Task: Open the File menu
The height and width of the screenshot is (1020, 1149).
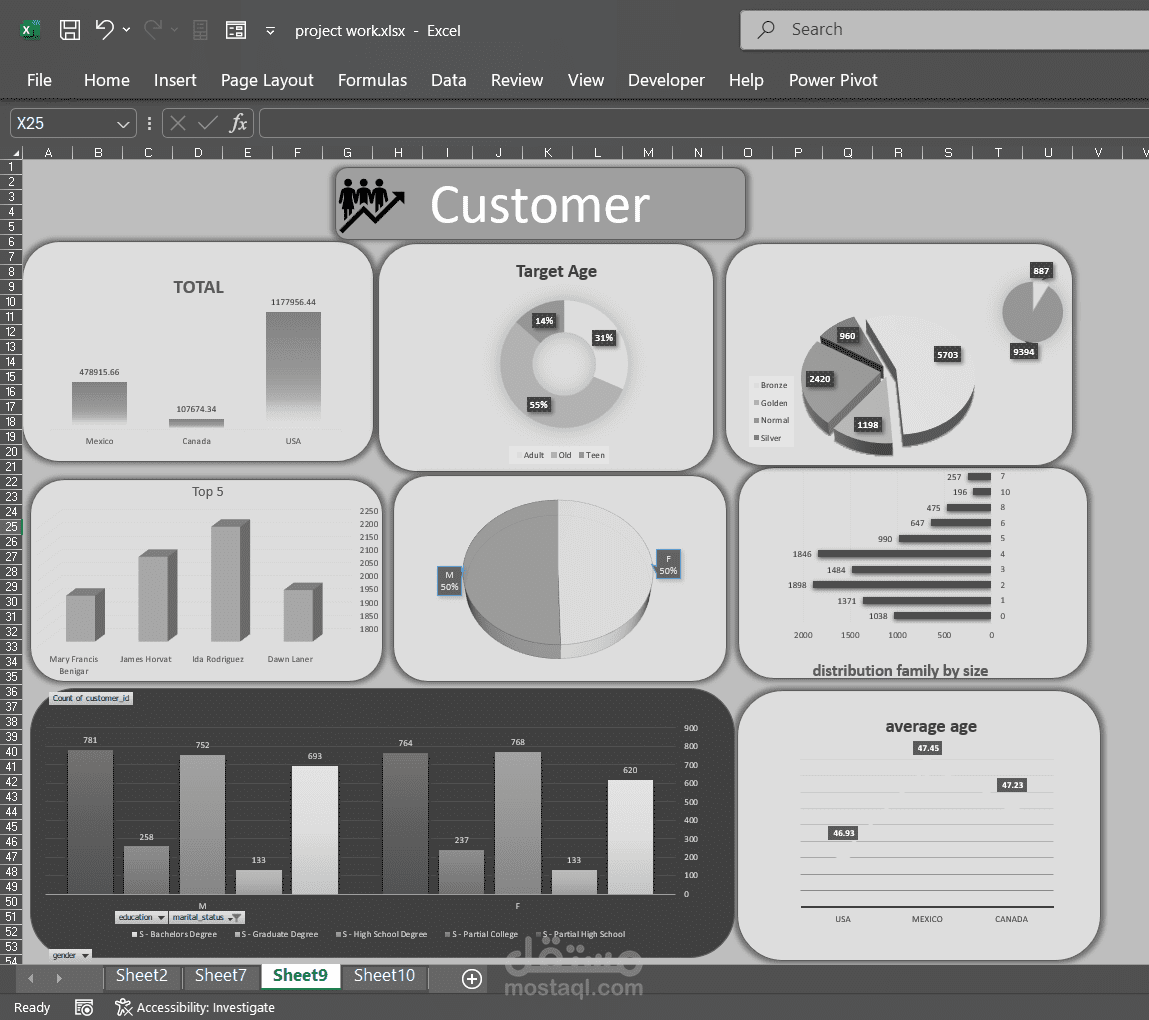Action: click(39, 80)
